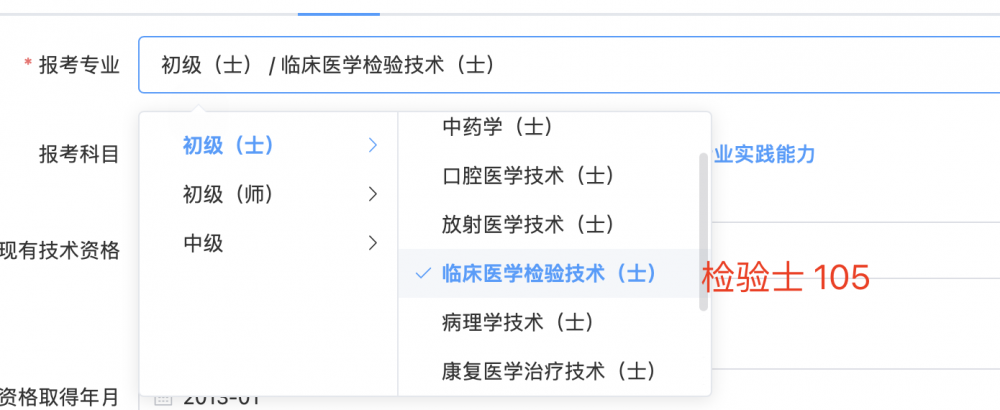Viewport: 1000px width, 410px height.
Task: Click the dropdown list scrollbar thumb
Action: coord(703,231)
